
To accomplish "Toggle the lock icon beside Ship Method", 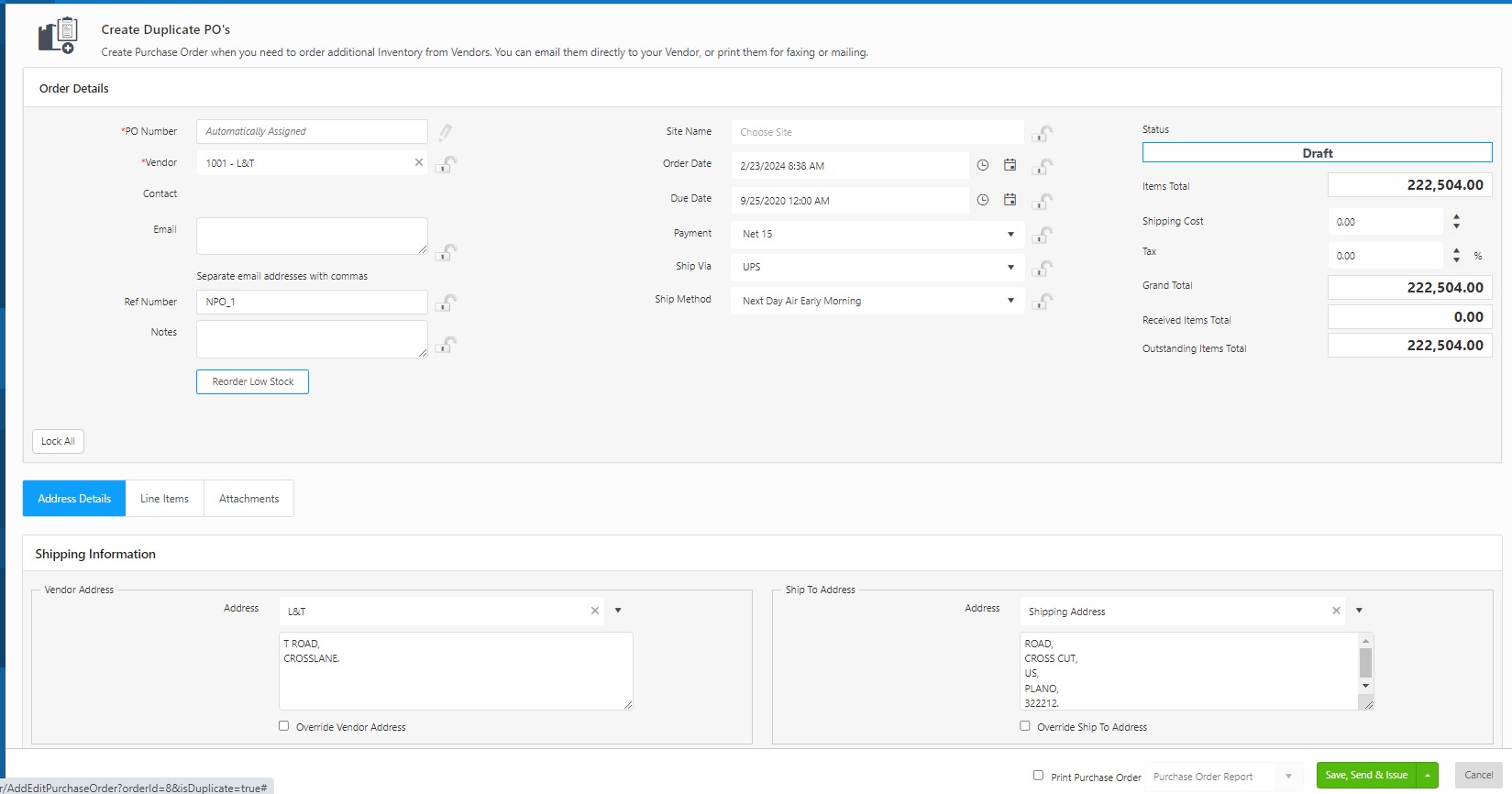I will [x=1043, y=301].
